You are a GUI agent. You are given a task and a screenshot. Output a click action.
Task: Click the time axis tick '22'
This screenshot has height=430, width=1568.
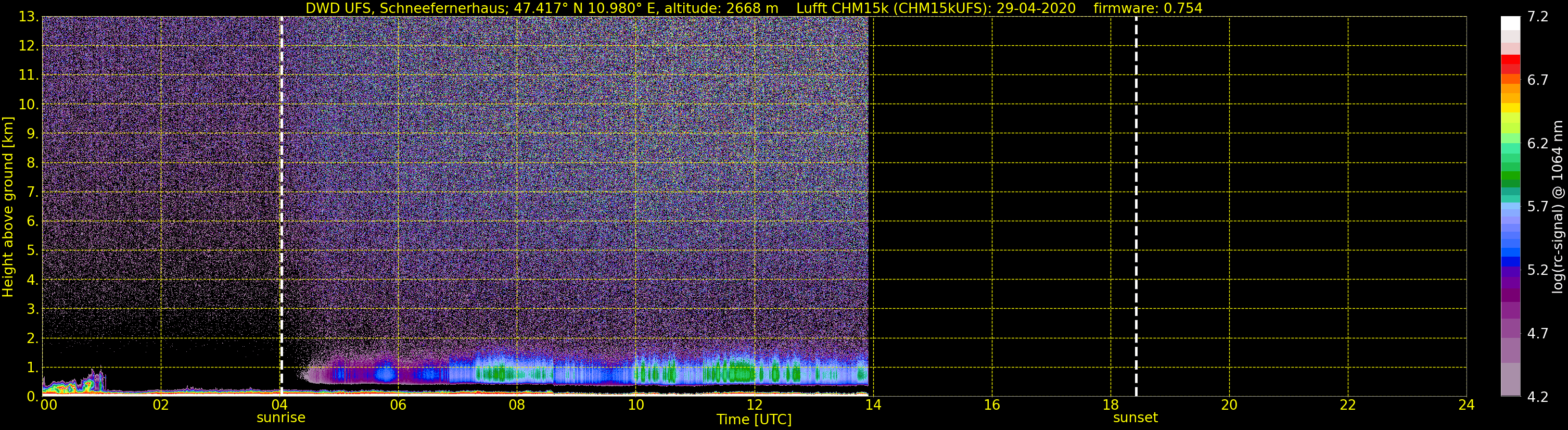(1348, 405)
